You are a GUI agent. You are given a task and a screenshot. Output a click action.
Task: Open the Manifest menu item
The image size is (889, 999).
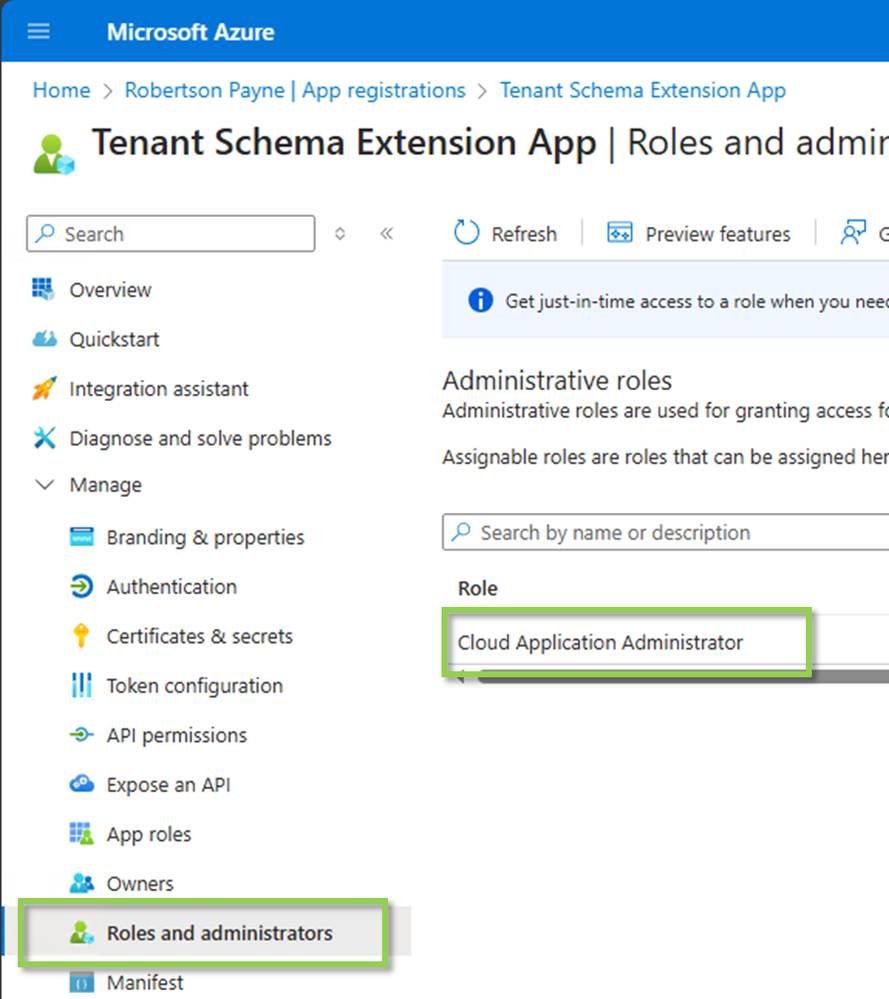click(145, 982)
